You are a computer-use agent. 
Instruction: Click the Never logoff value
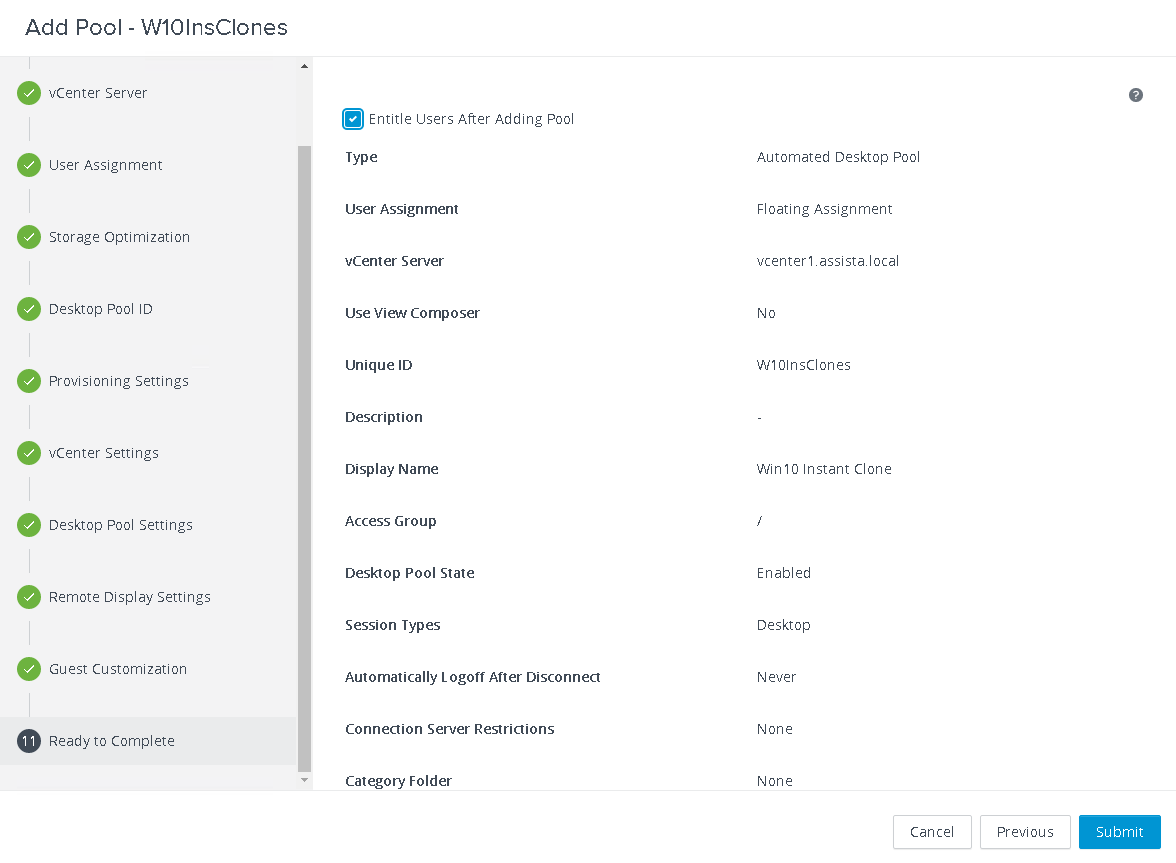pyautogui.click(x=776, y=677)
